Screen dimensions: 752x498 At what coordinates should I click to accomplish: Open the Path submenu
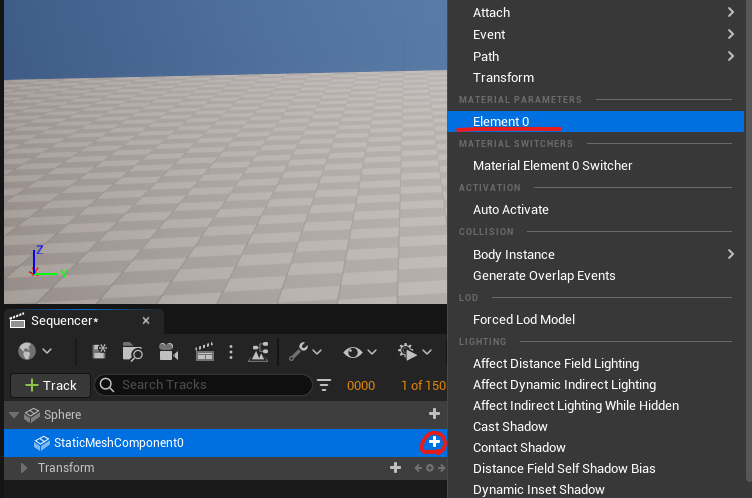595,57
